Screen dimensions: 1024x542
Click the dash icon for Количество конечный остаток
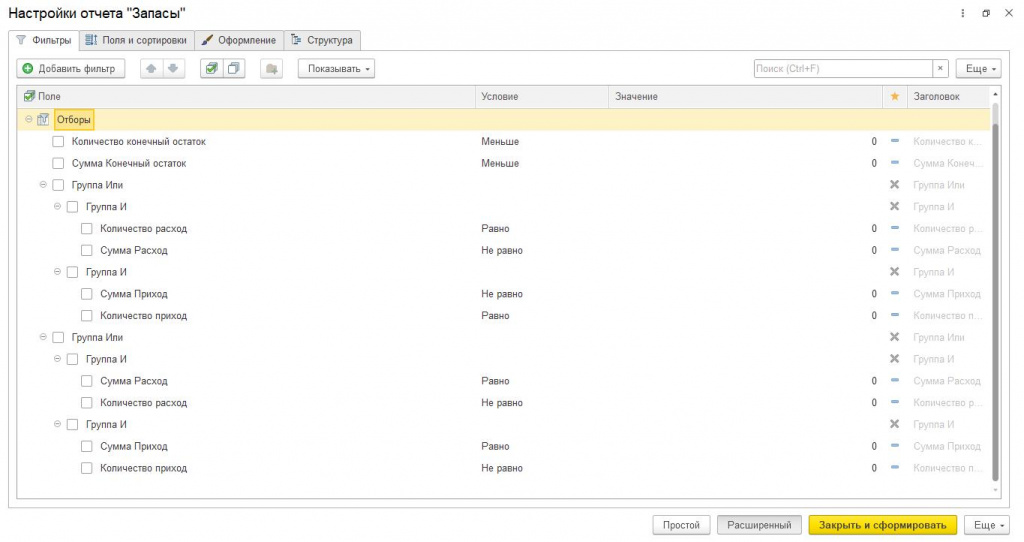point(895,141)
